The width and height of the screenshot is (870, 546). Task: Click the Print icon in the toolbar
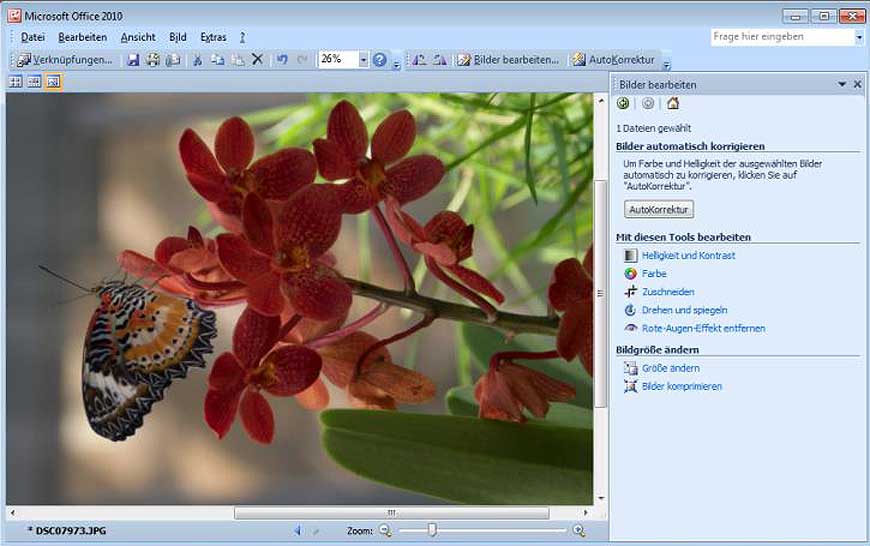pyautogui.click(x=153, y=59)
